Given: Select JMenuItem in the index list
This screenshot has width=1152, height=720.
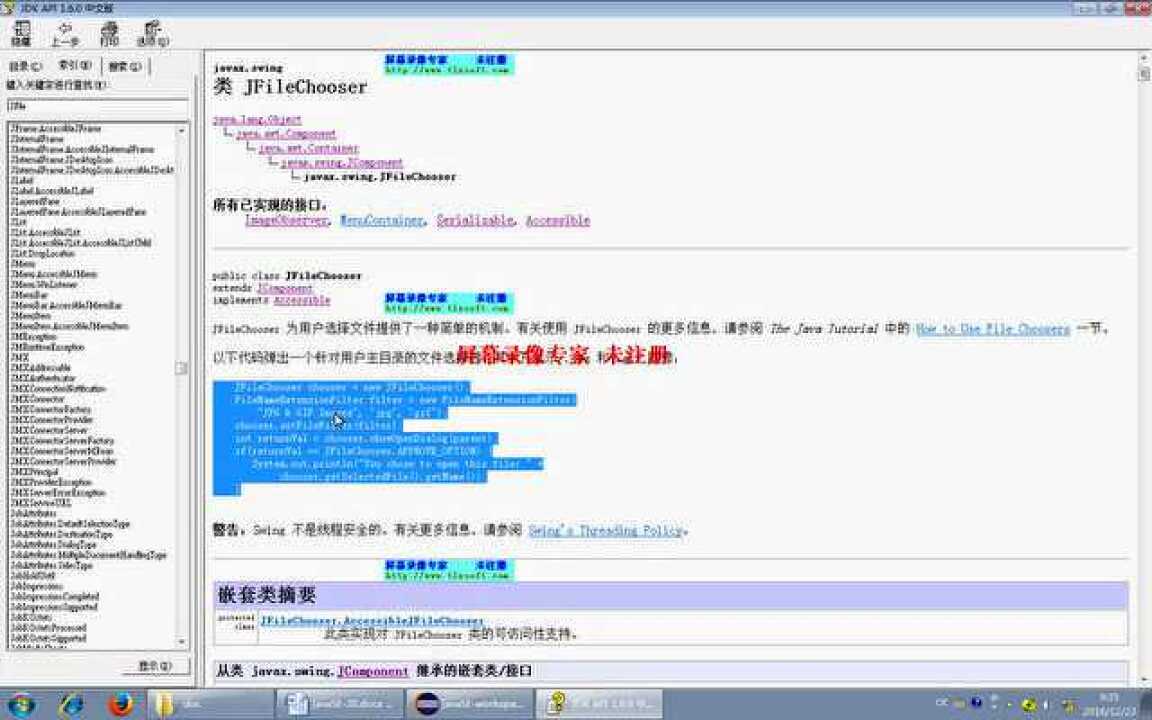Looking at the screenshot, I should (x=30, y=315).
